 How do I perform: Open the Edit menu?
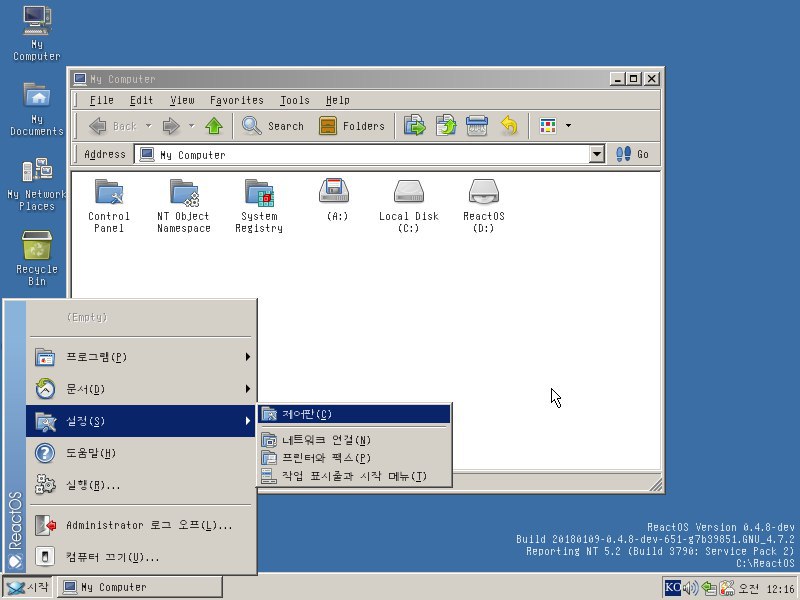141,100
